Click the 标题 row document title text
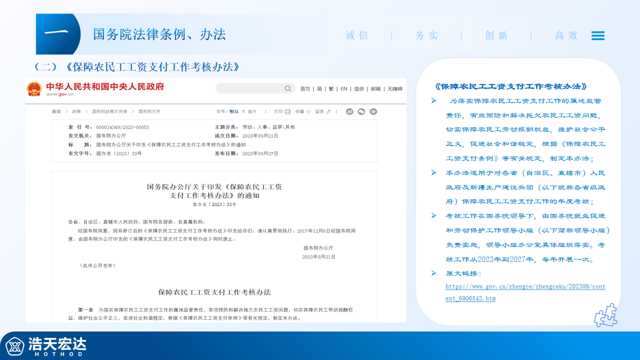 171,144
